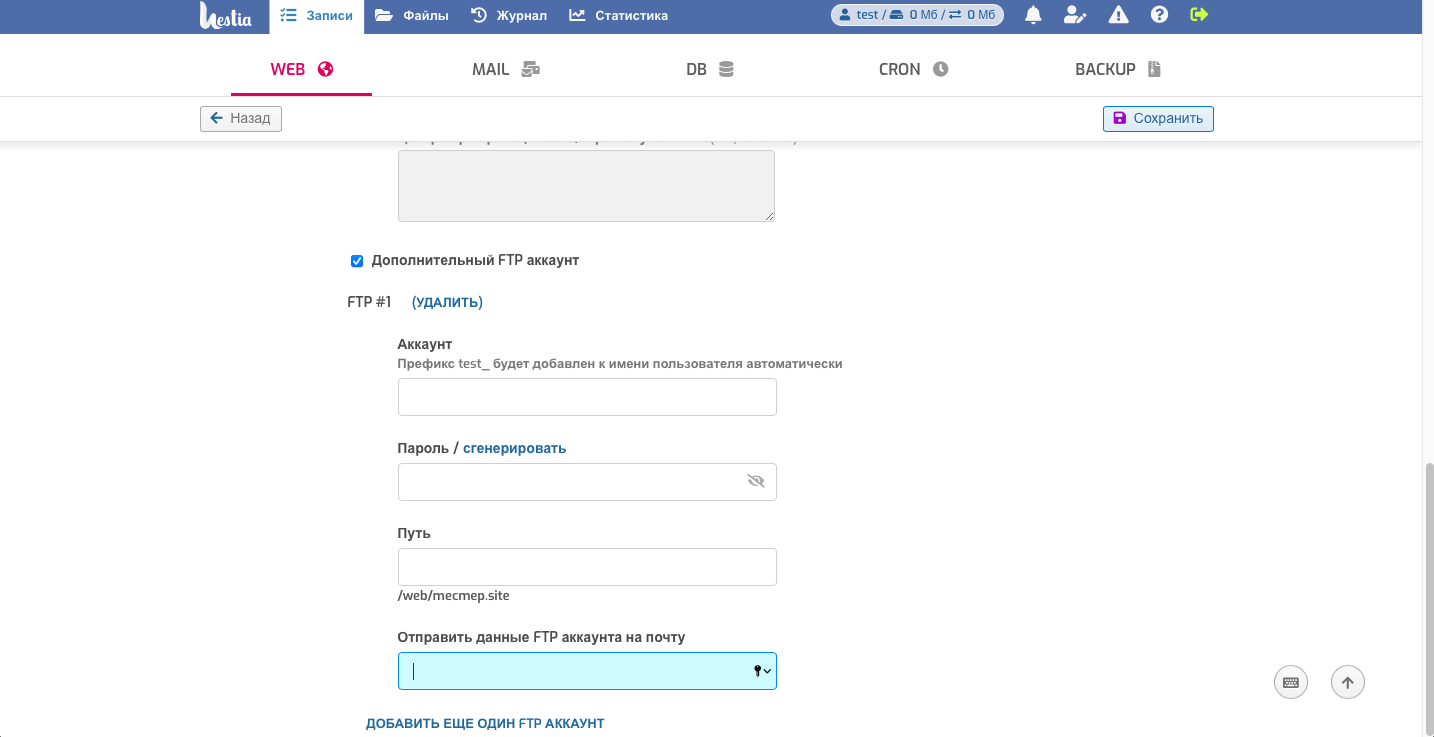This screenshot has width=1434, height=737.
Task: Click the back-to-top arrow button
Action: point(1348,683)
